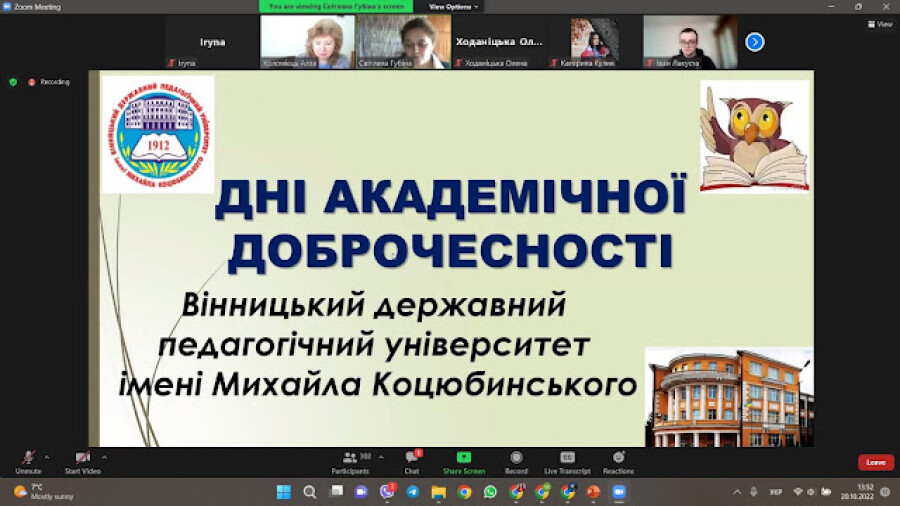Select Катерина Кулик video tile

[x=595, y=42]
